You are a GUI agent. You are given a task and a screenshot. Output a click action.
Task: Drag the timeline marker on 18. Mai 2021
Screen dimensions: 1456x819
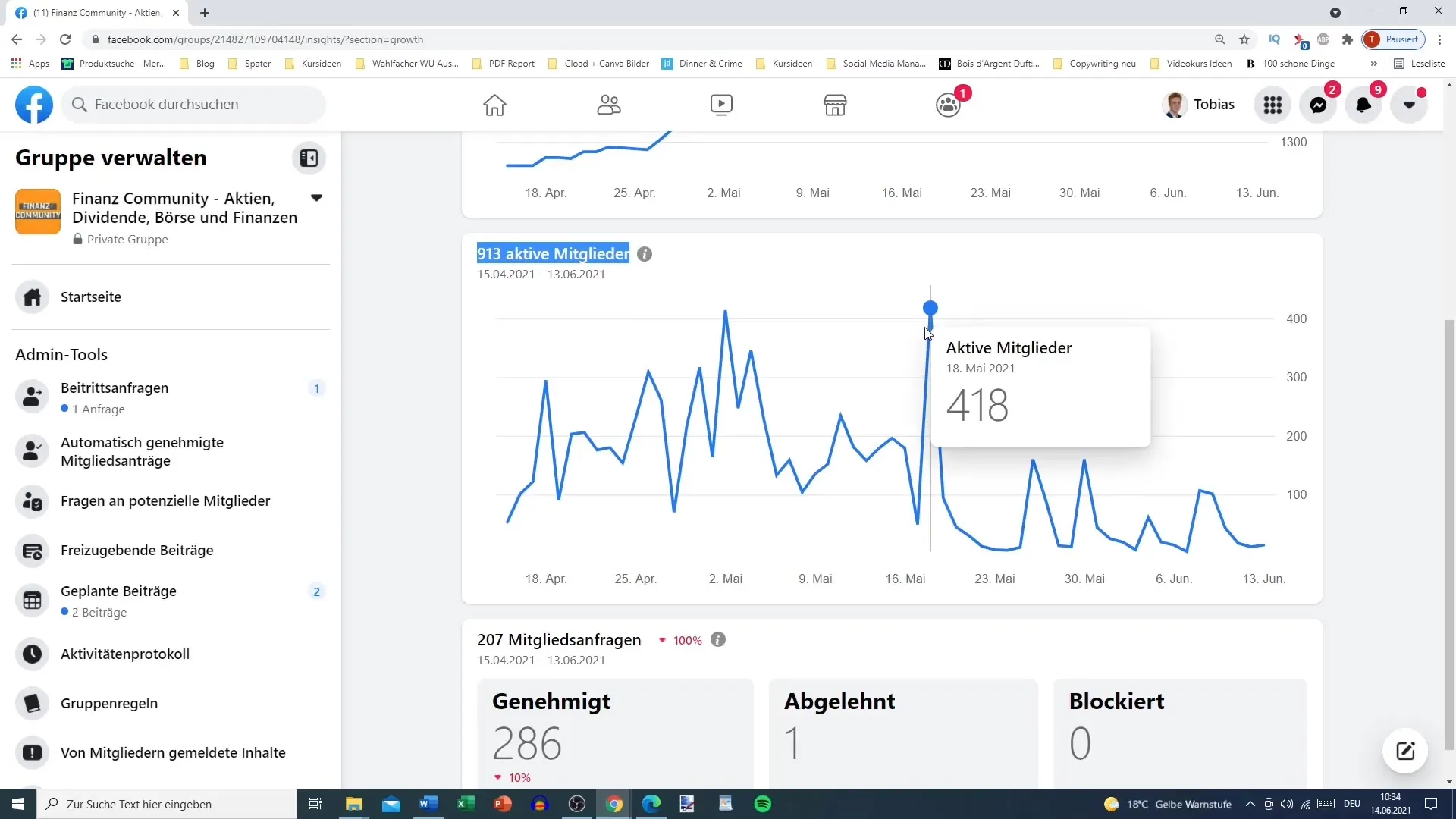930,308
